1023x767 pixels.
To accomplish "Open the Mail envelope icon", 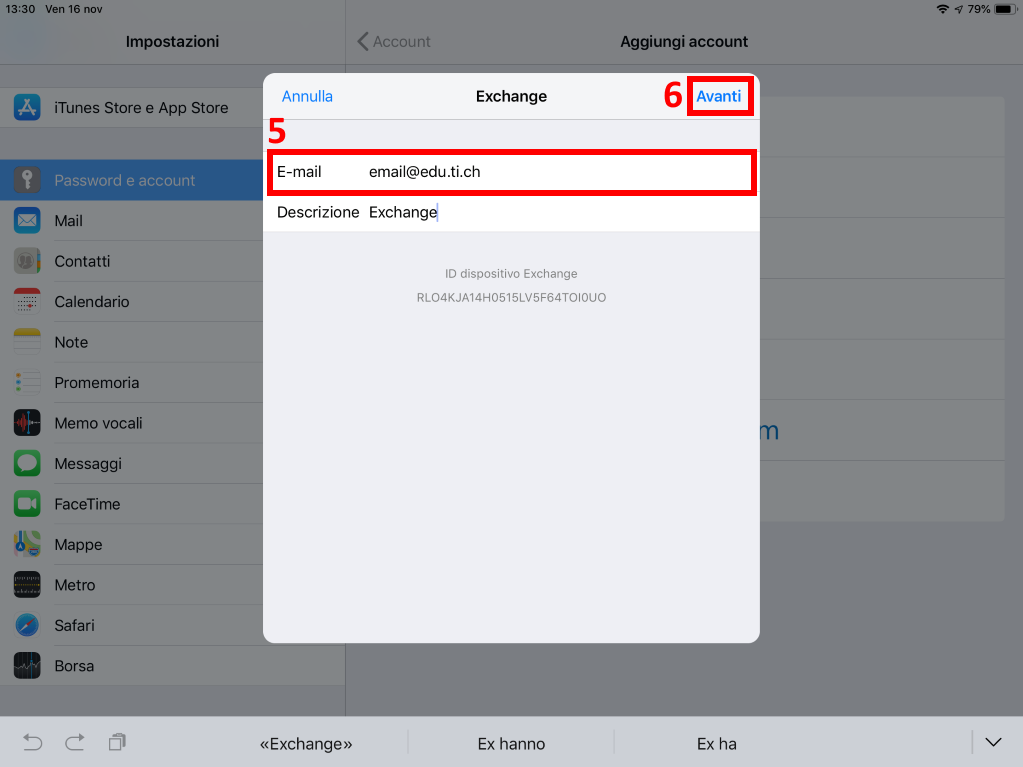I will tap(27, 220).
